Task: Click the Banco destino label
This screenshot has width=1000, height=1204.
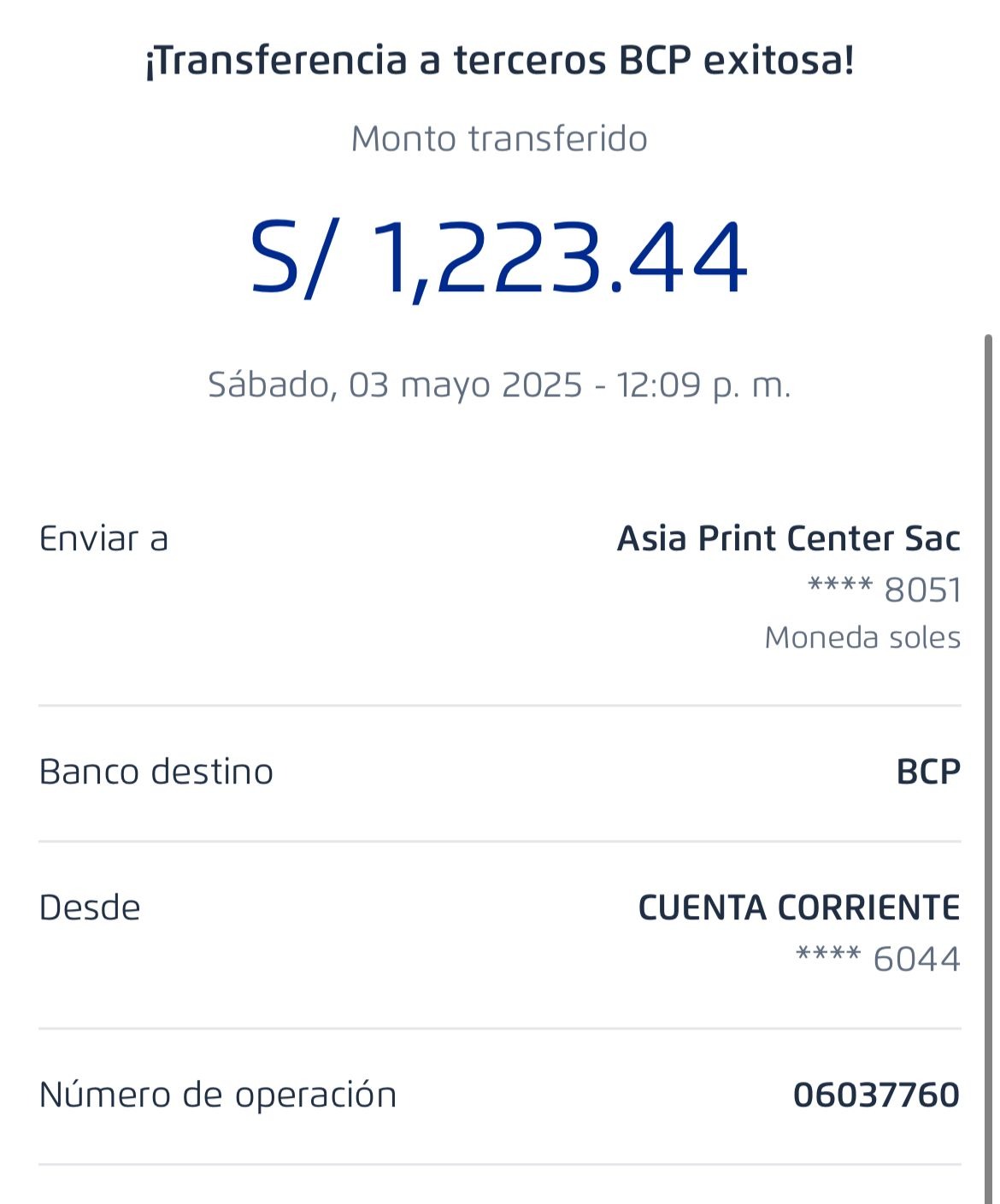Action: (156, 772)
